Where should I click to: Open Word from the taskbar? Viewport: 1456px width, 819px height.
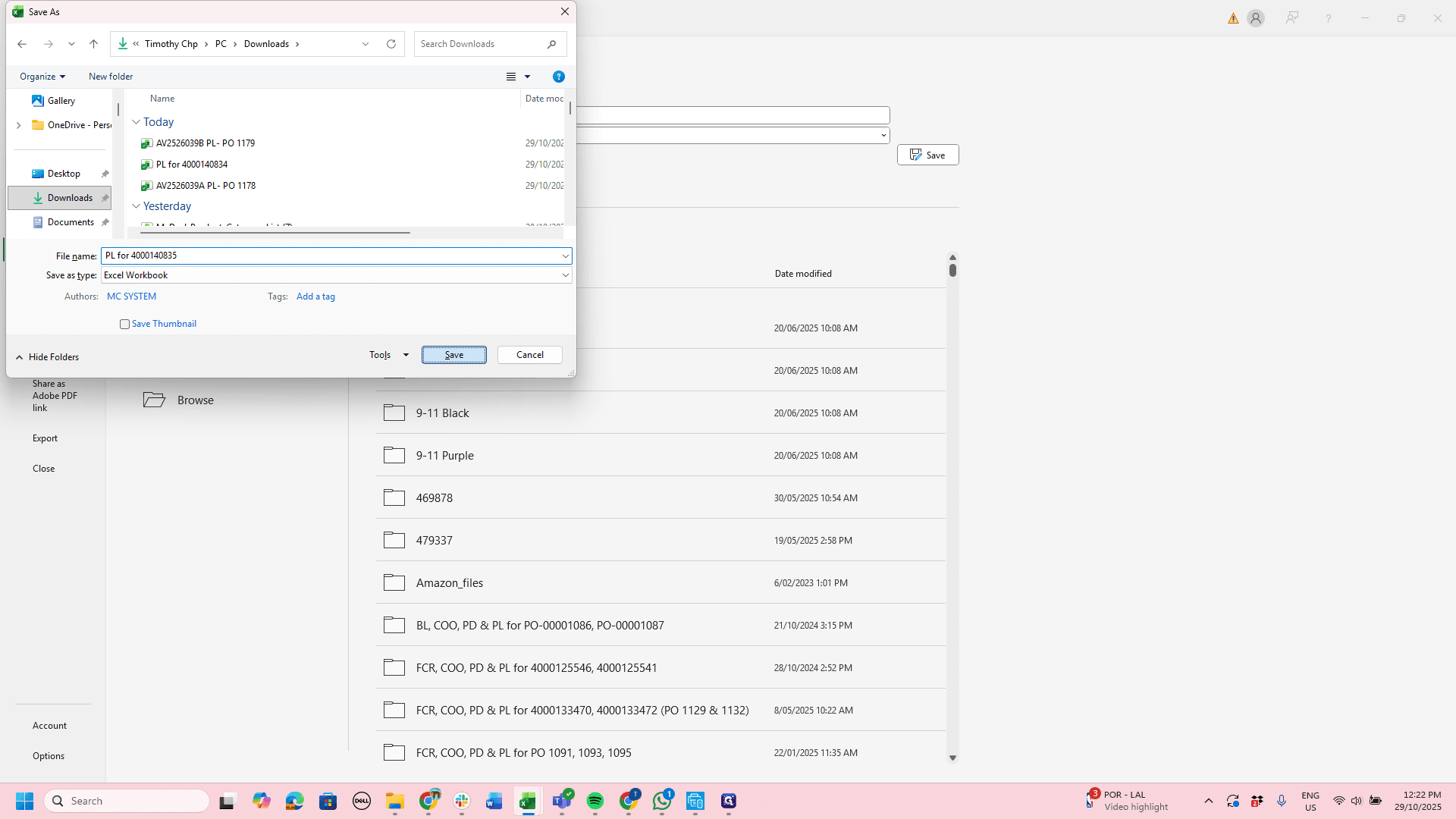click(494, 801)
